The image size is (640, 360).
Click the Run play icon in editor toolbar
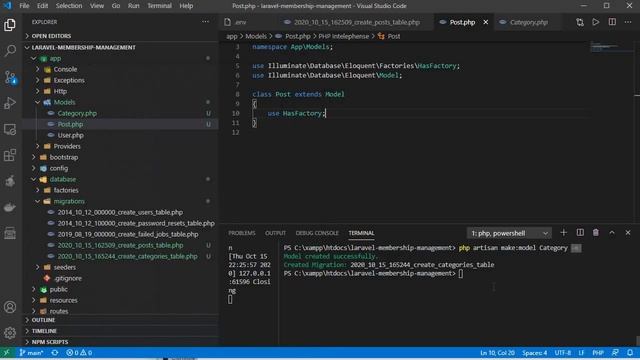click(x=596, y=22)
